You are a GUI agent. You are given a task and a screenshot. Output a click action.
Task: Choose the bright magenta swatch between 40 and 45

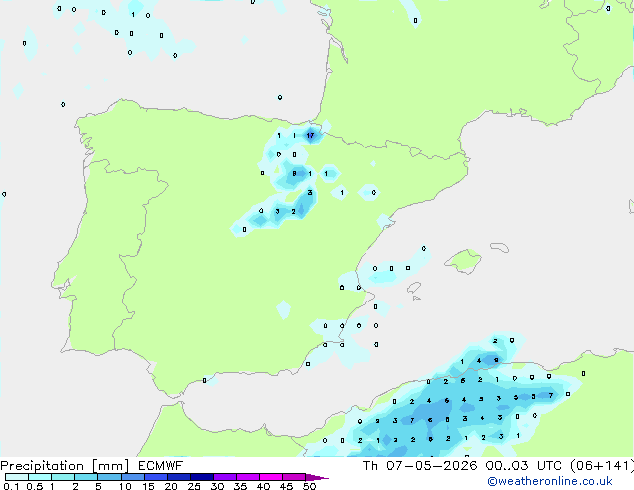[271, 477]
